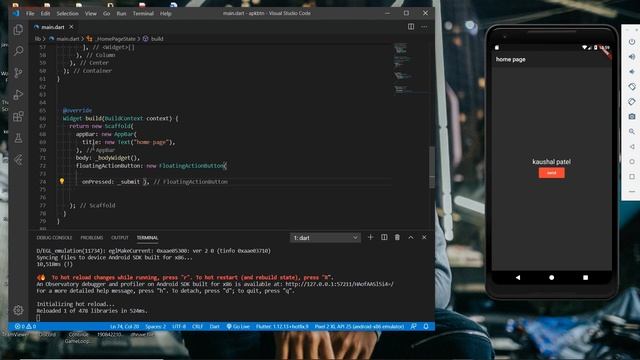Viewport: 640px width, 360px height.
Task: Open editor More Actions menu
Action: click(424, 27)
